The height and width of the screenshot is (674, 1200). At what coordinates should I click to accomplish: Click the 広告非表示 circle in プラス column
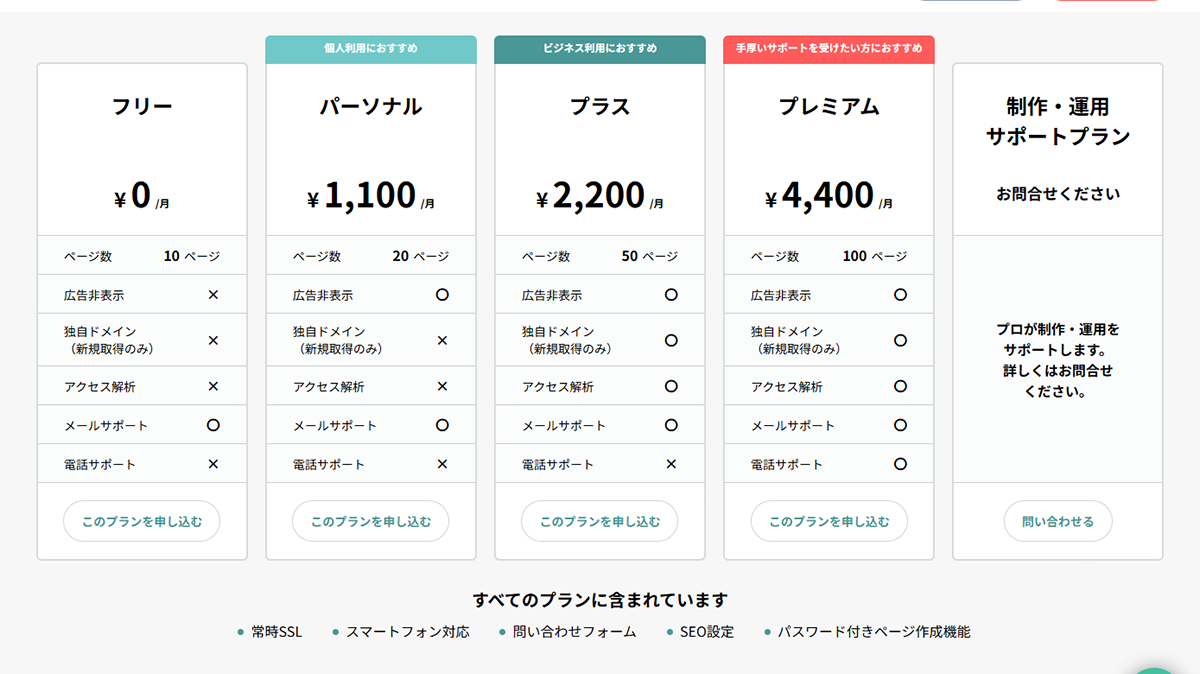pyautogui.click(x=671, y=294)
